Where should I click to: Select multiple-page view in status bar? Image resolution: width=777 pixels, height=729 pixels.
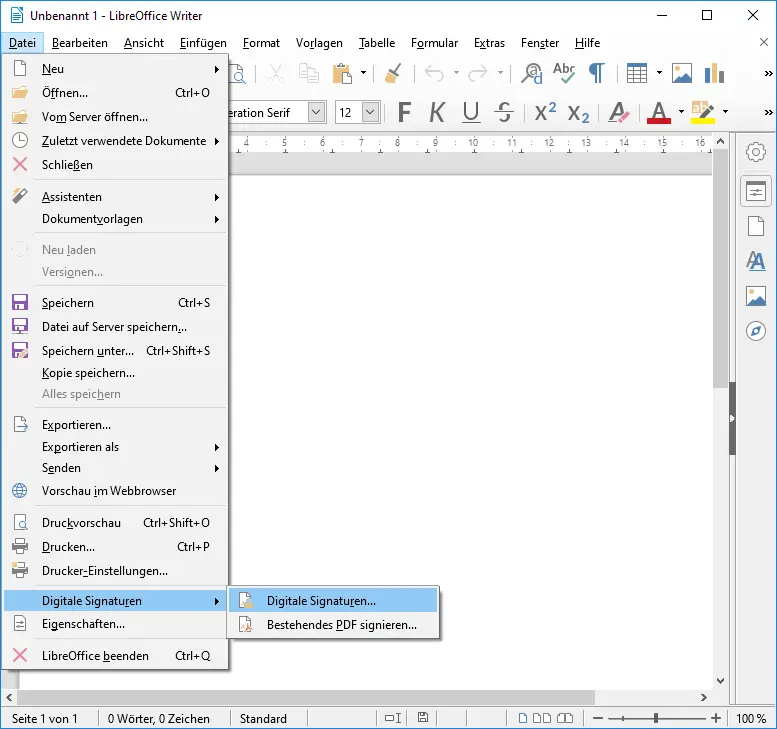[x=542, y=718]
